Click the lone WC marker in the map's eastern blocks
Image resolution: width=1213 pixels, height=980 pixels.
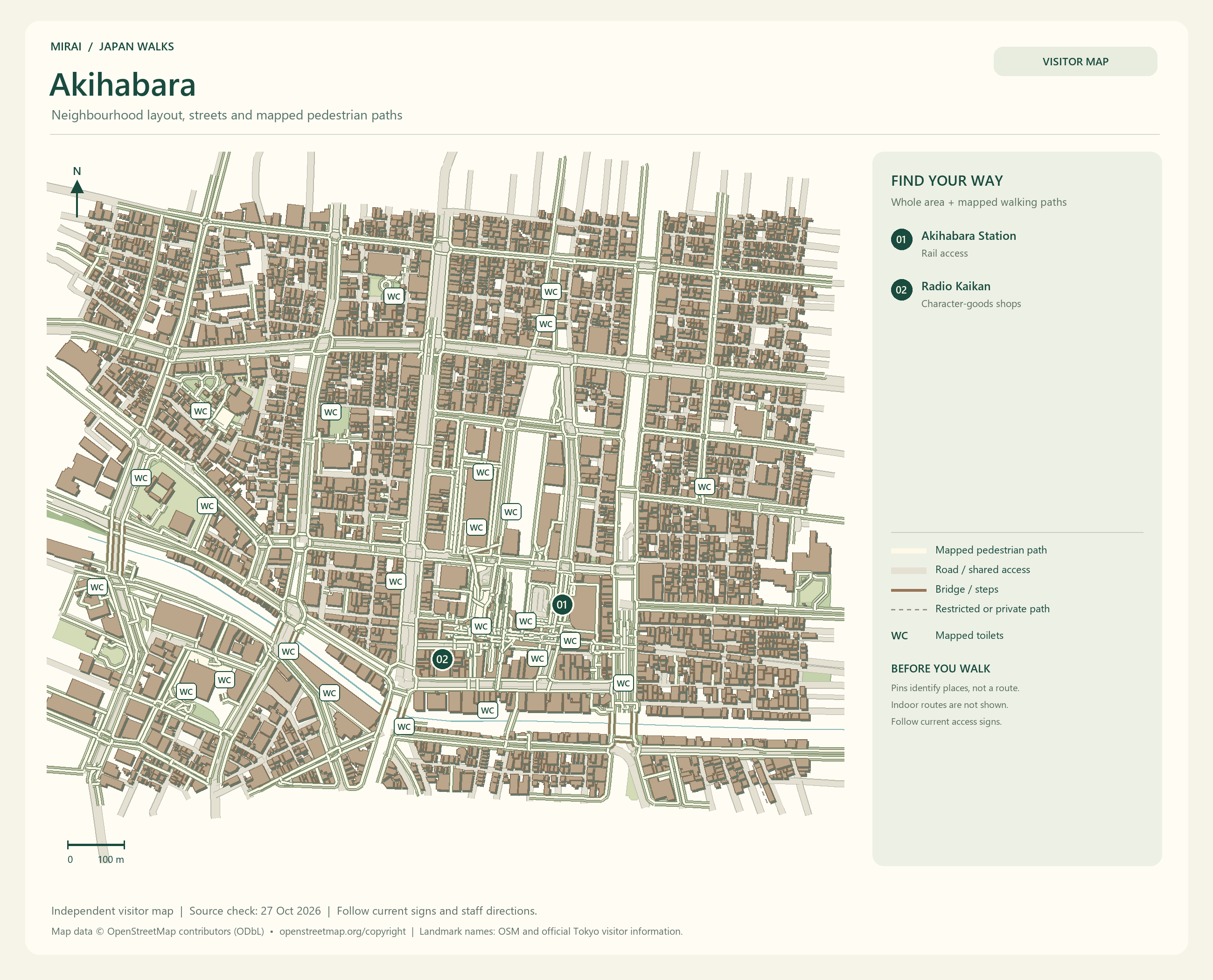(x=704, y=487)
